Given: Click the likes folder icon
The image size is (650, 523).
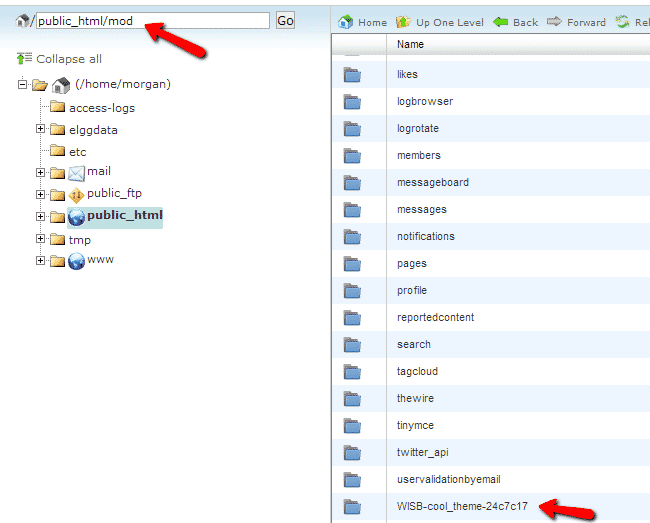Looking at the screenshot, I should click(352, 75).
